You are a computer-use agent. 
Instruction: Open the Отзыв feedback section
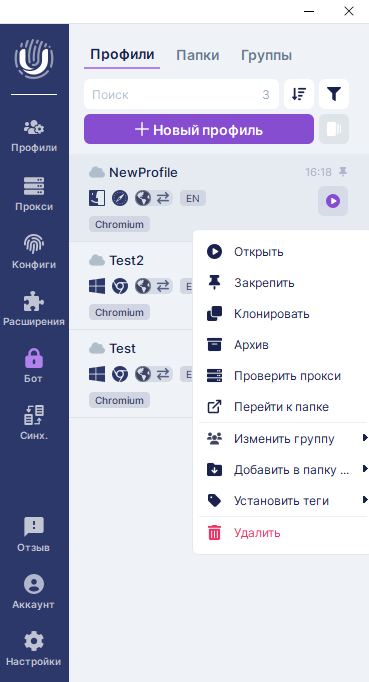(x=34, y=535)
